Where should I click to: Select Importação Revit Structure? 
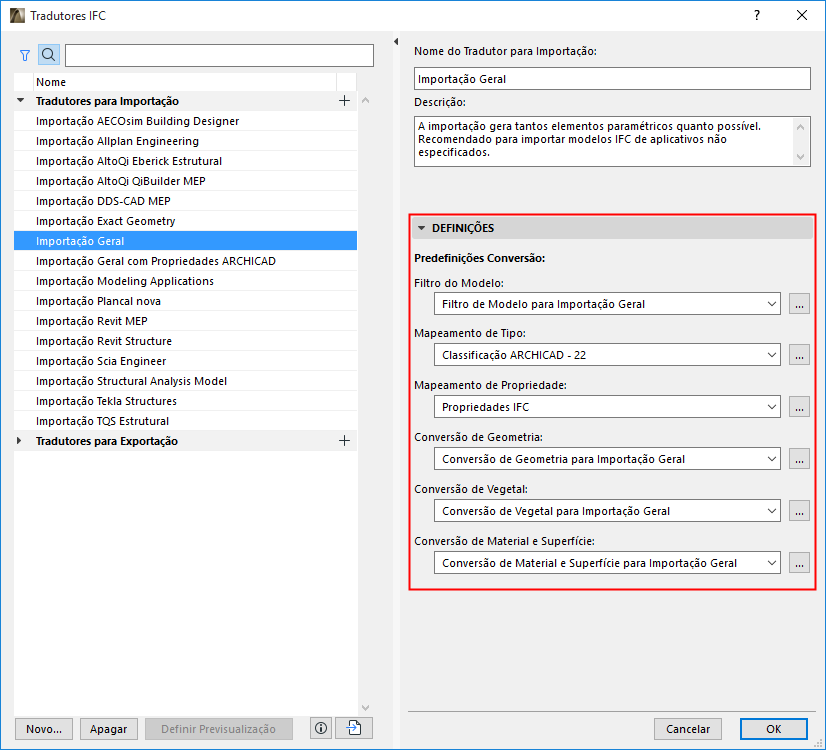click(185, 341)
